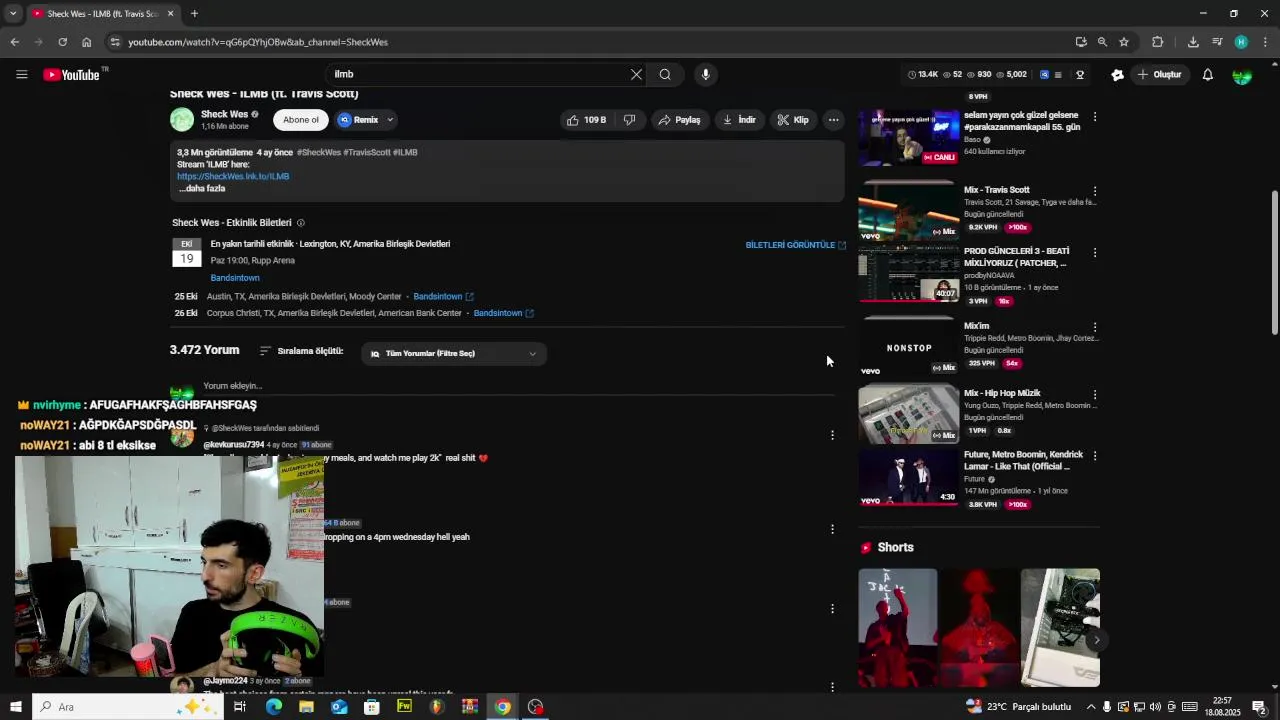The width and height of the screenshot is (1280, 720).
Task: Open options for Future Like That video
Action: [1095, 456]
